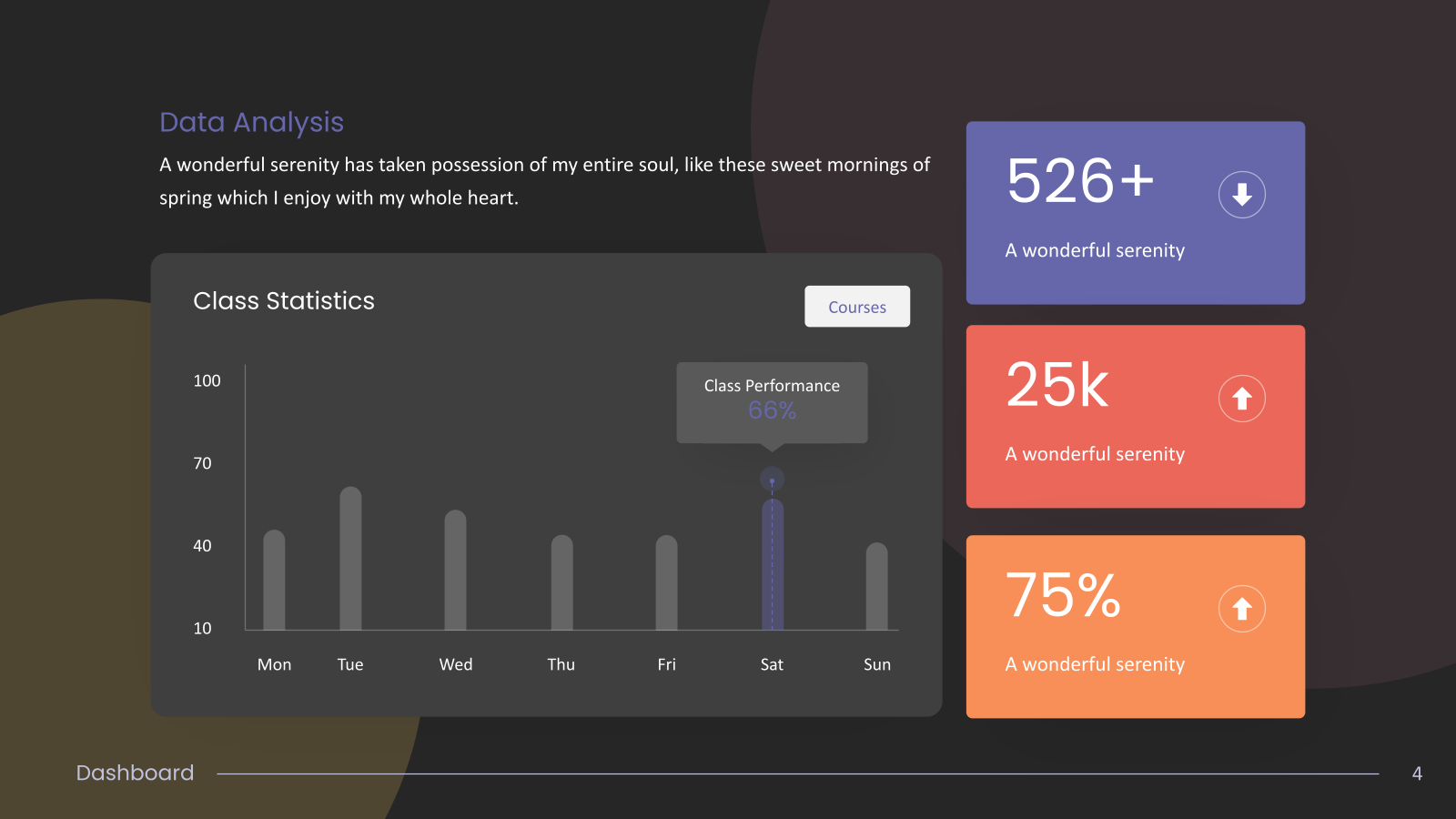Click the Sat axis label

pos(772,664)
